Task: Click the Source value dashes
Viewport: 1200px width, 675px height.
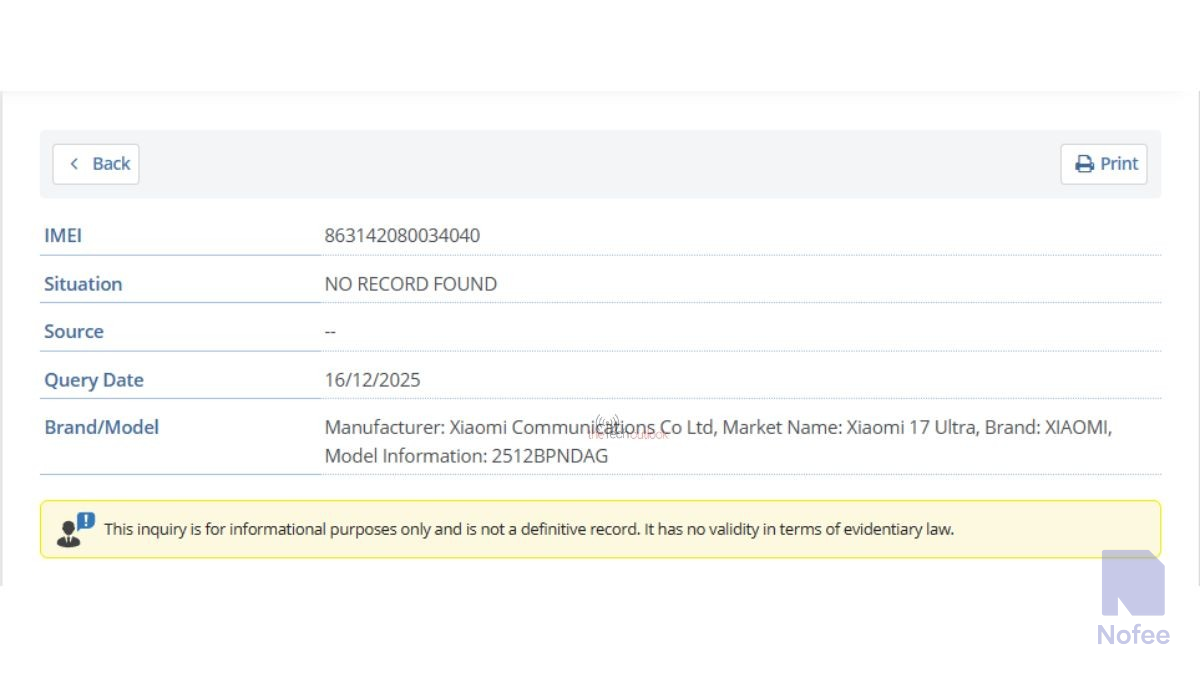Action: 330,331
